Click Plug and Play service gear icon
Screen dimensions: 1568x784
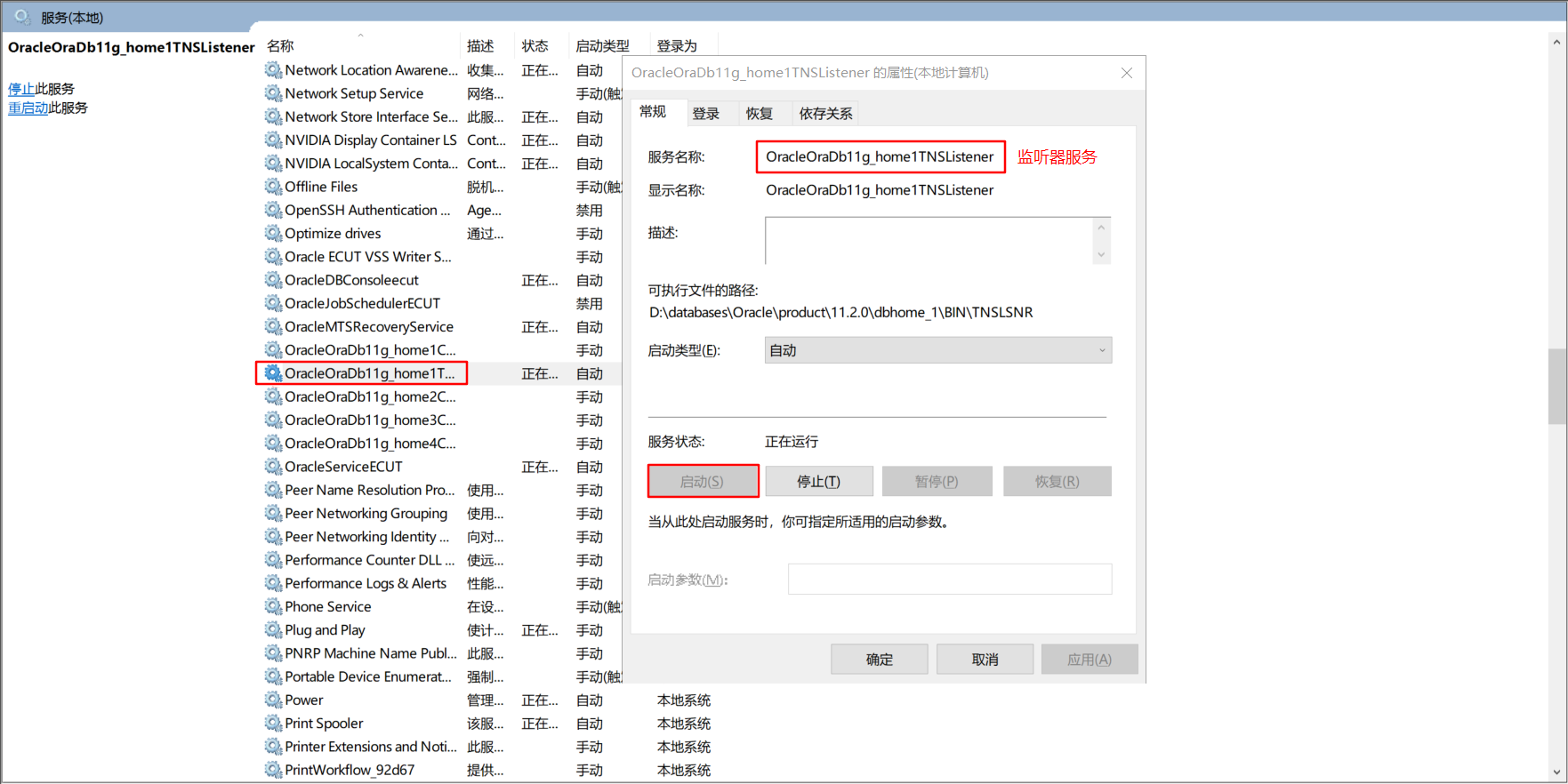point(273,629)
